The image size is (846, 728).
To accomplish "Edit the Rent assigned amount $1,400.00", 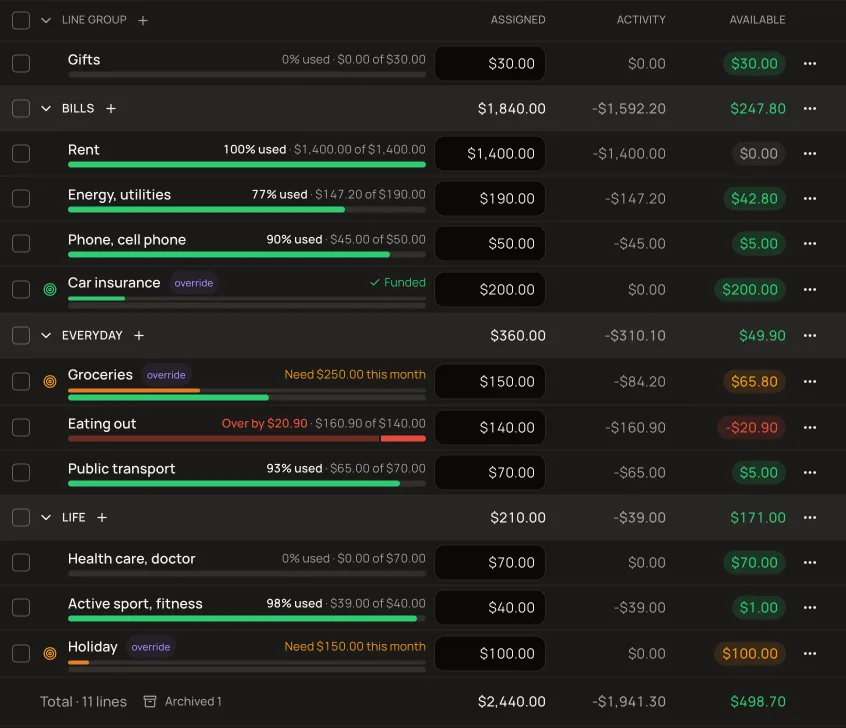I will 490,154.
